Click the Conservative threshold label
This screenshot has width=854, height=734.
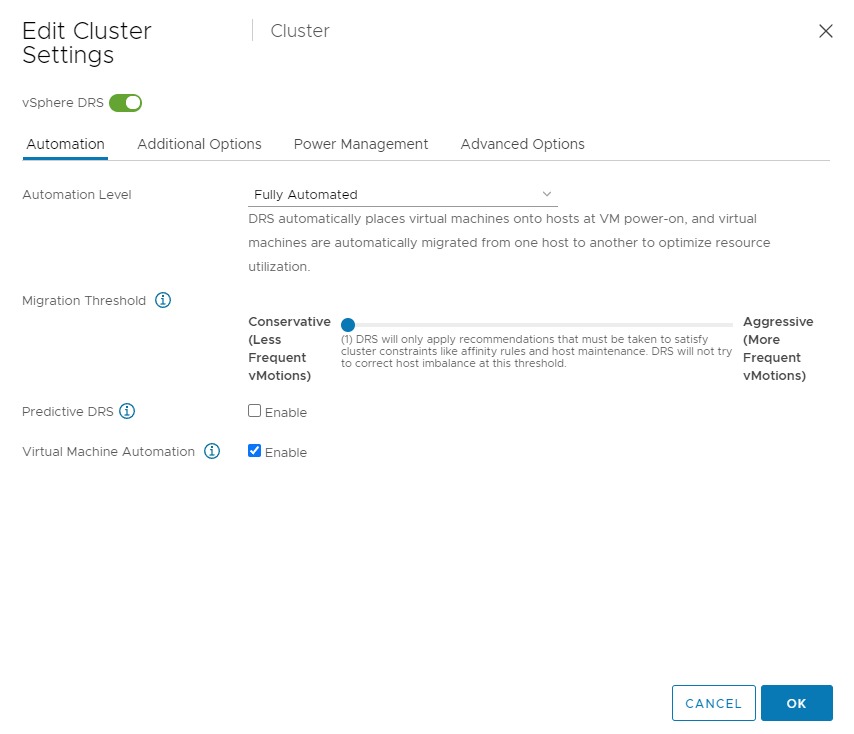click(288, 322)
